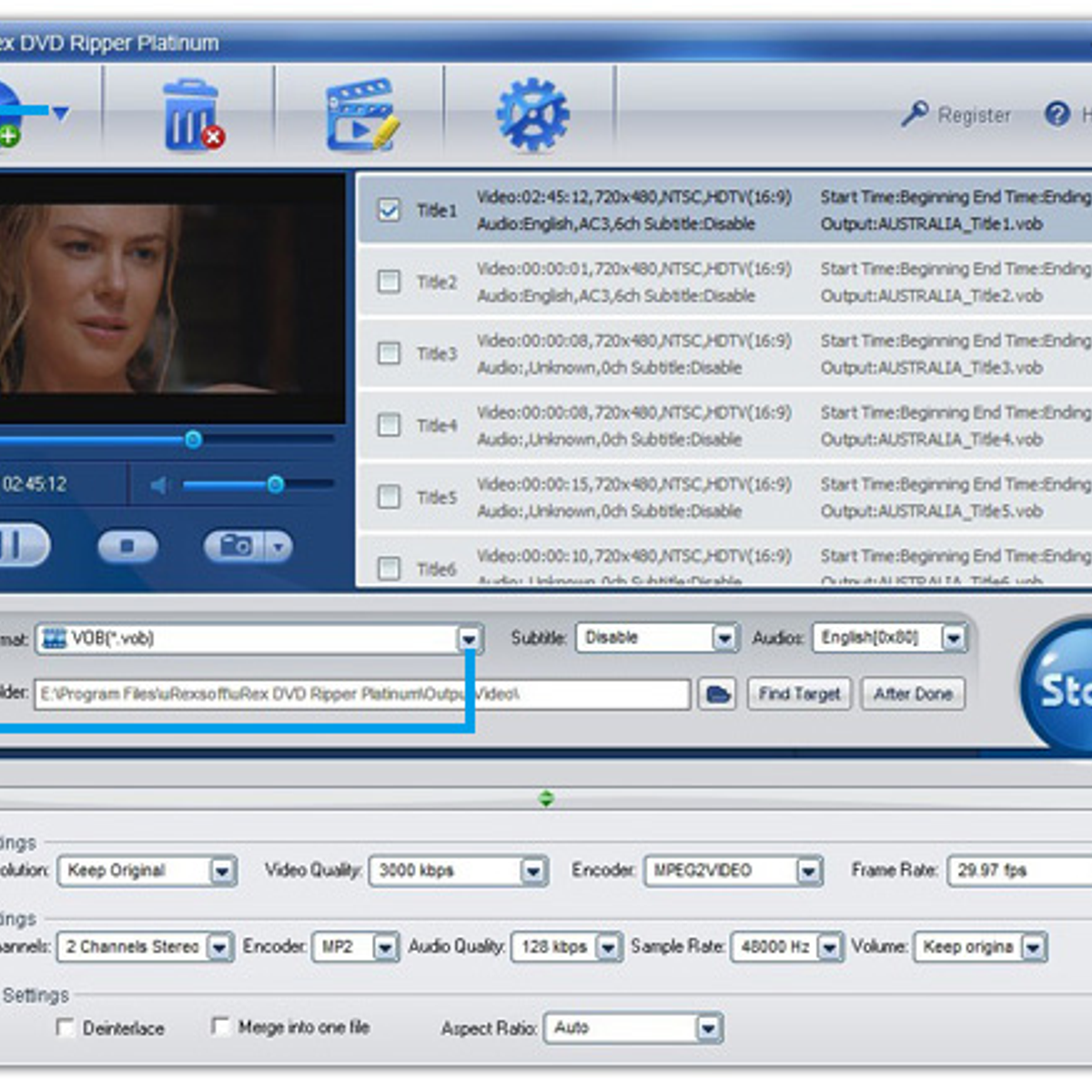Click the green splitter arrows icon
1092x1092 pixels.
[546, 799]
